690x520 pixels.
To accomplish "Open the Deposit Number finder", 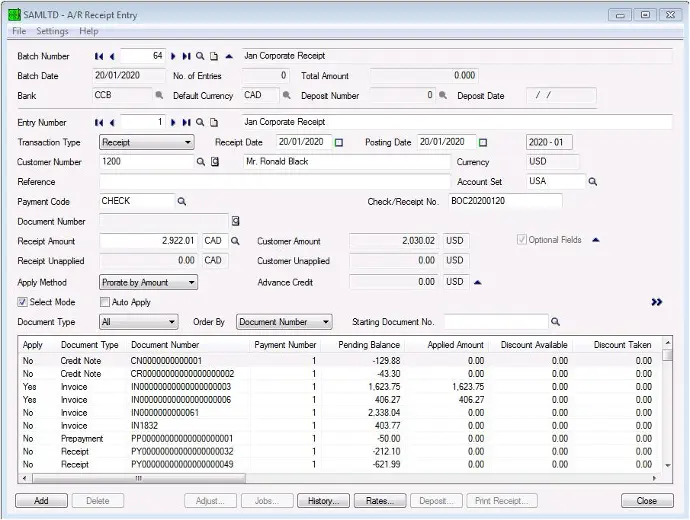I will click(x=443, y=95).
